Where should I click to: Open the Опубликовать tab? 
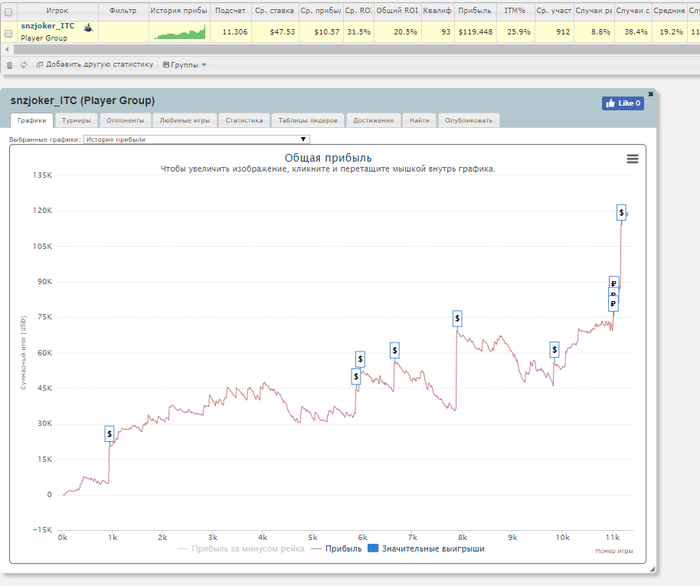pos(469,120)
